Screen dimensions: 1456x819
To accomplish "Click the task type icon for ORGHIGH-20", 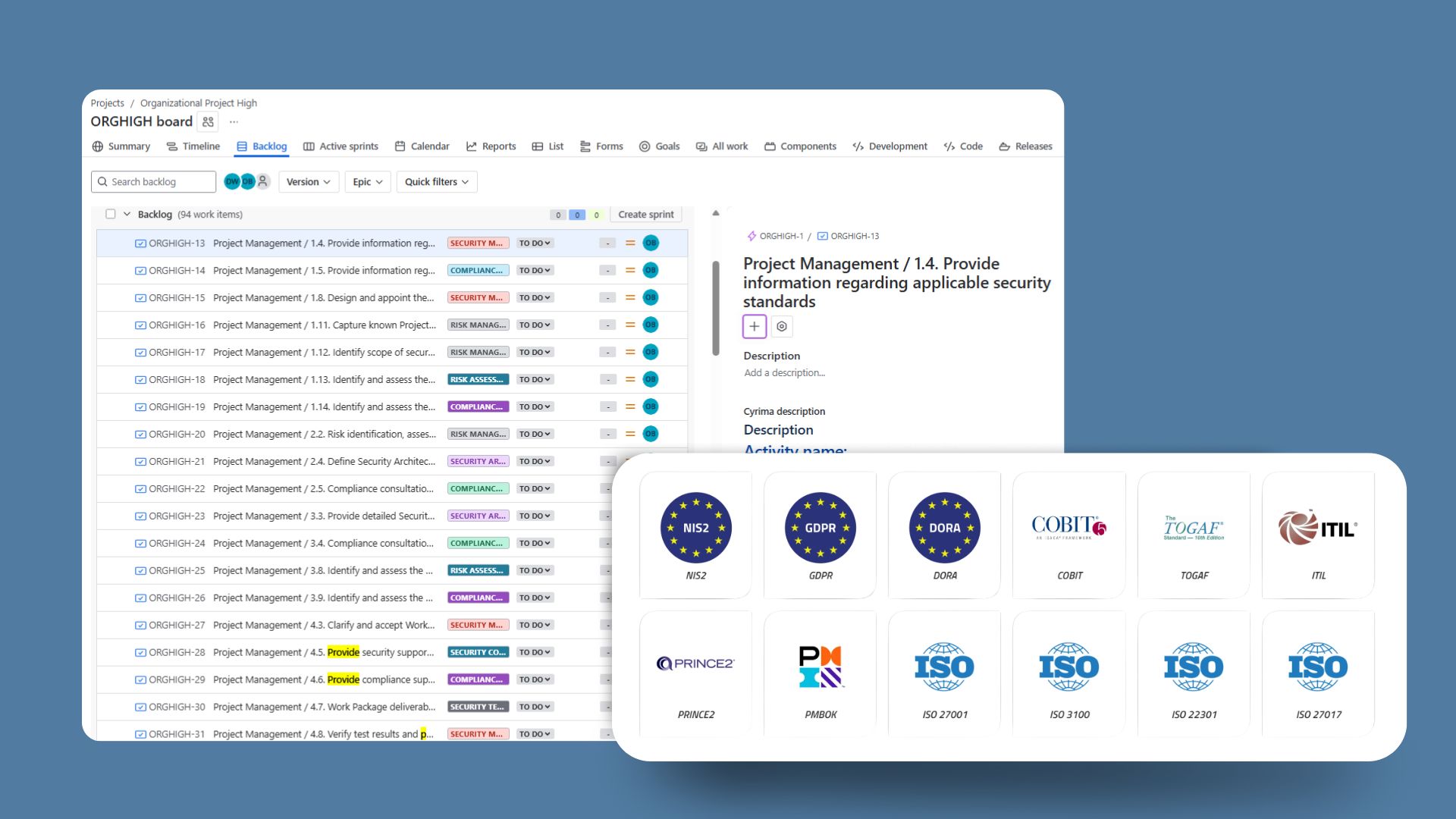I will tap(140, 435).
